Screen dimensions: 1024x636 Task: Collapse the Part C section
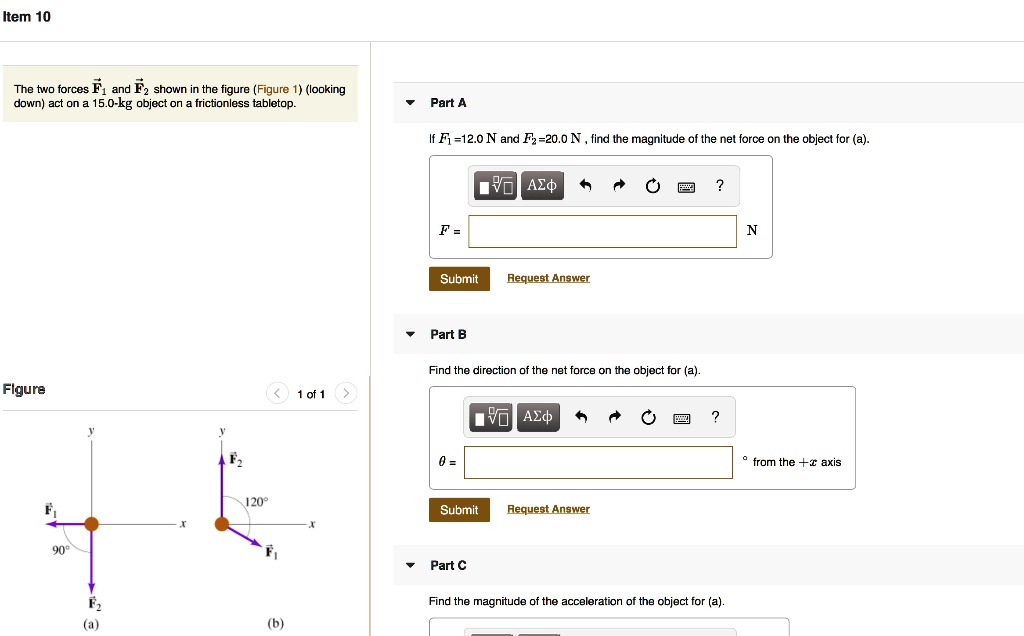[x=409, y=565]
